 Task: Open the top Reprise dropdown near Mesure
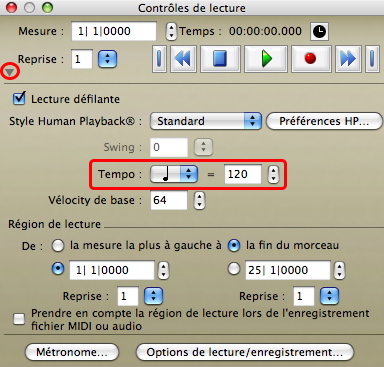coord(107,59)
